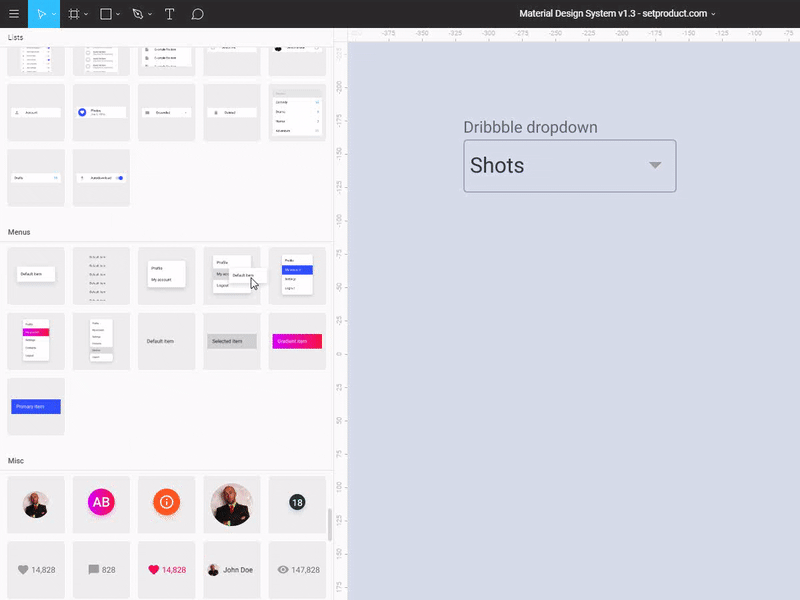
Task: Expand the Frame tool dropdown arrow
Action: (87, 14)
